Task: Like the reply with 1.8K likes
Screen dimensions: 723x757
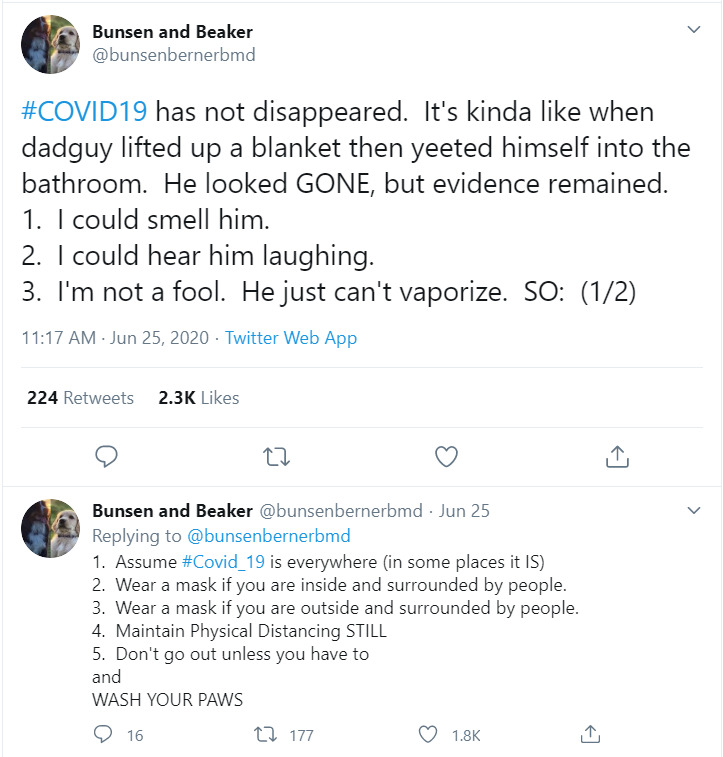Action: (x=429, y=735)
